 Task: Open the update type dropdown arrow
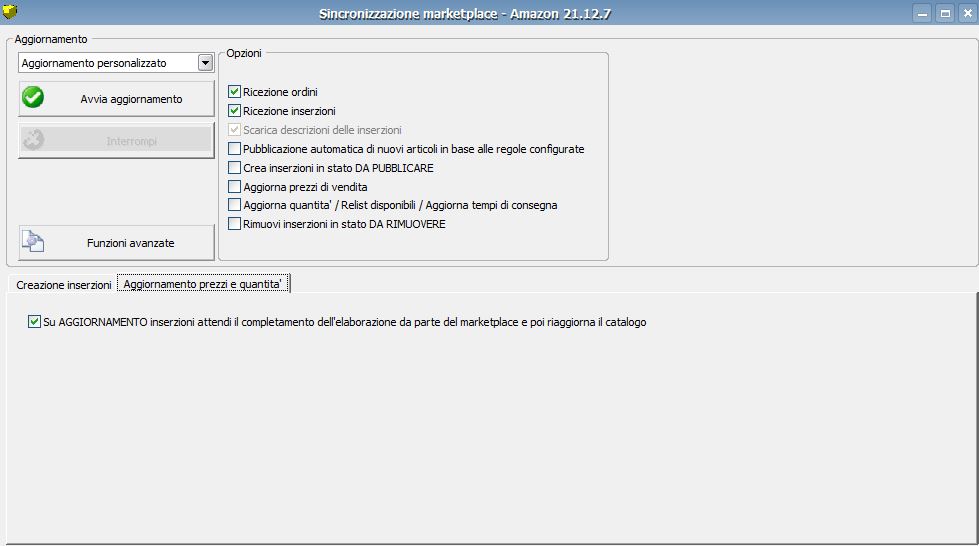[205, 62]
